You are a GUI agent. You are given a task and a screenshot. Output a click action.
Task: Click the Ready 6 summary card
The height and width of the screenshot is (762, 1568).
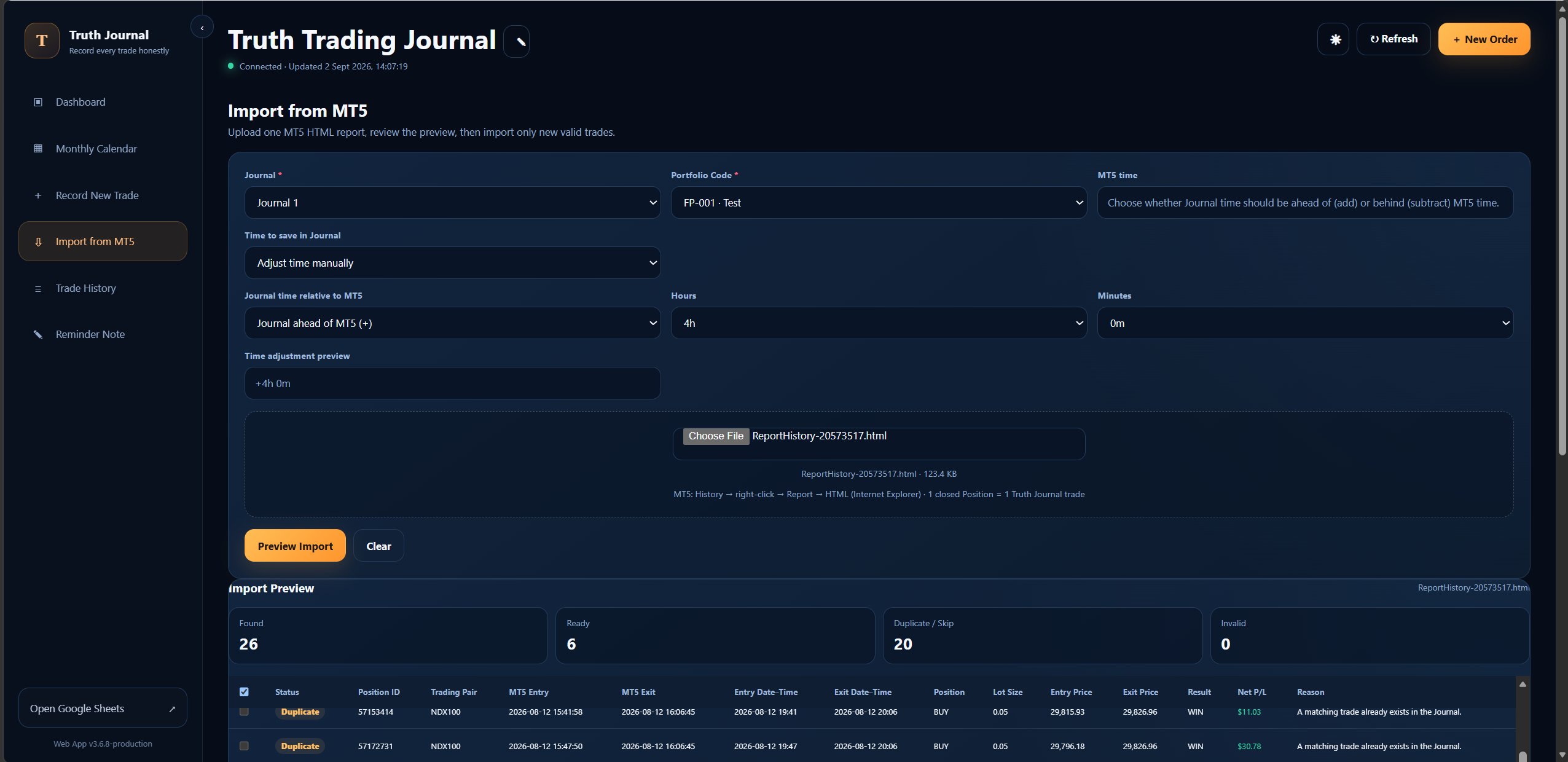[715, 635]
